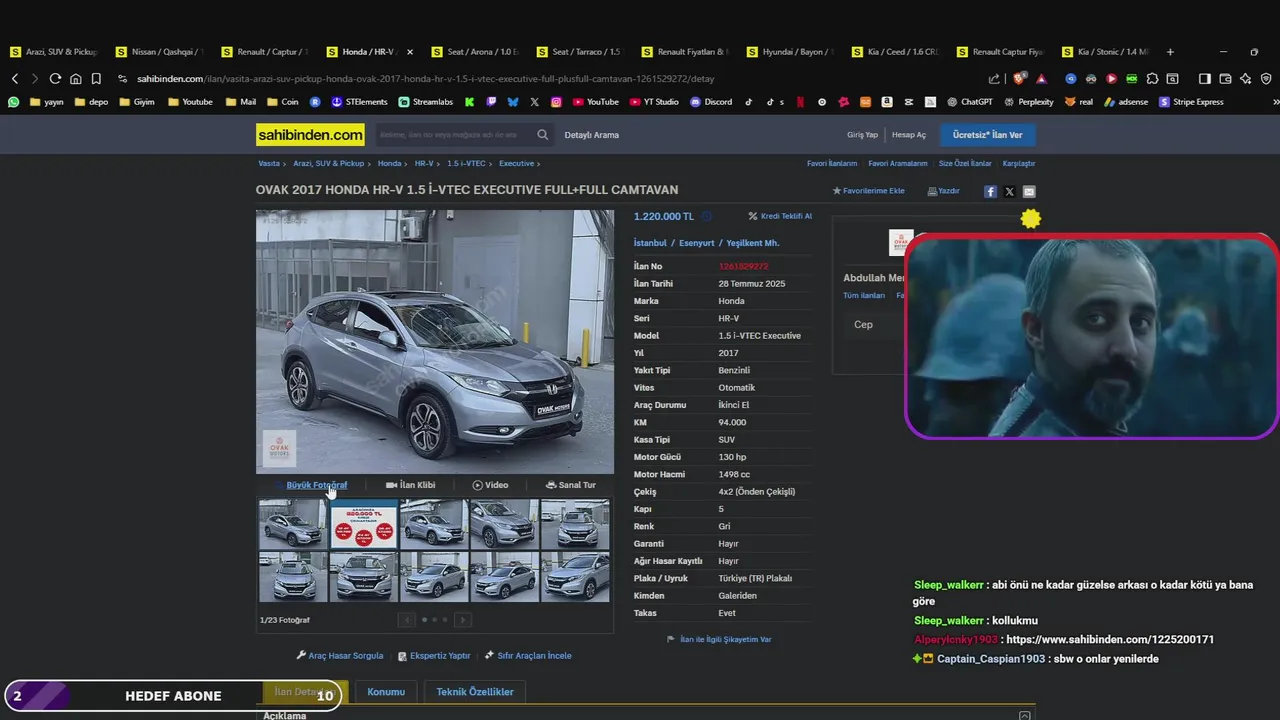Click the Hesap Aç link

coord(909,135)
